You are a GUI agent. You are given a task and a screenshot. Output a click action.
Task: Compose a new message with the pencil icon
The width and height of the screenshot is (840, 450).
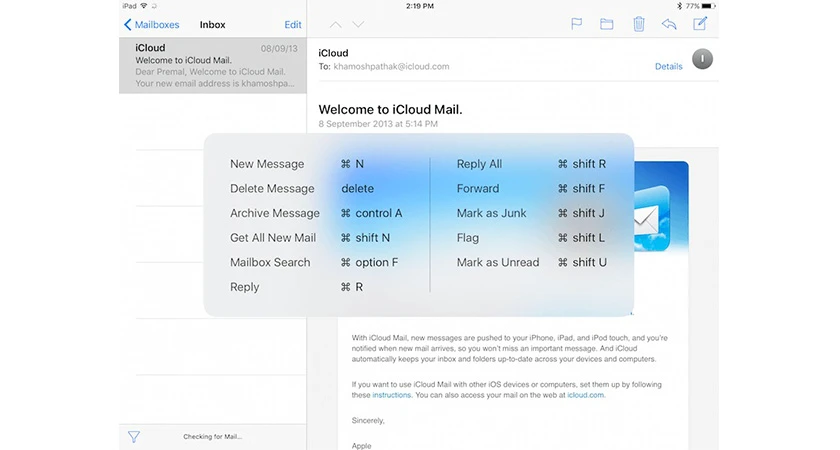click(x=700, y=24)
